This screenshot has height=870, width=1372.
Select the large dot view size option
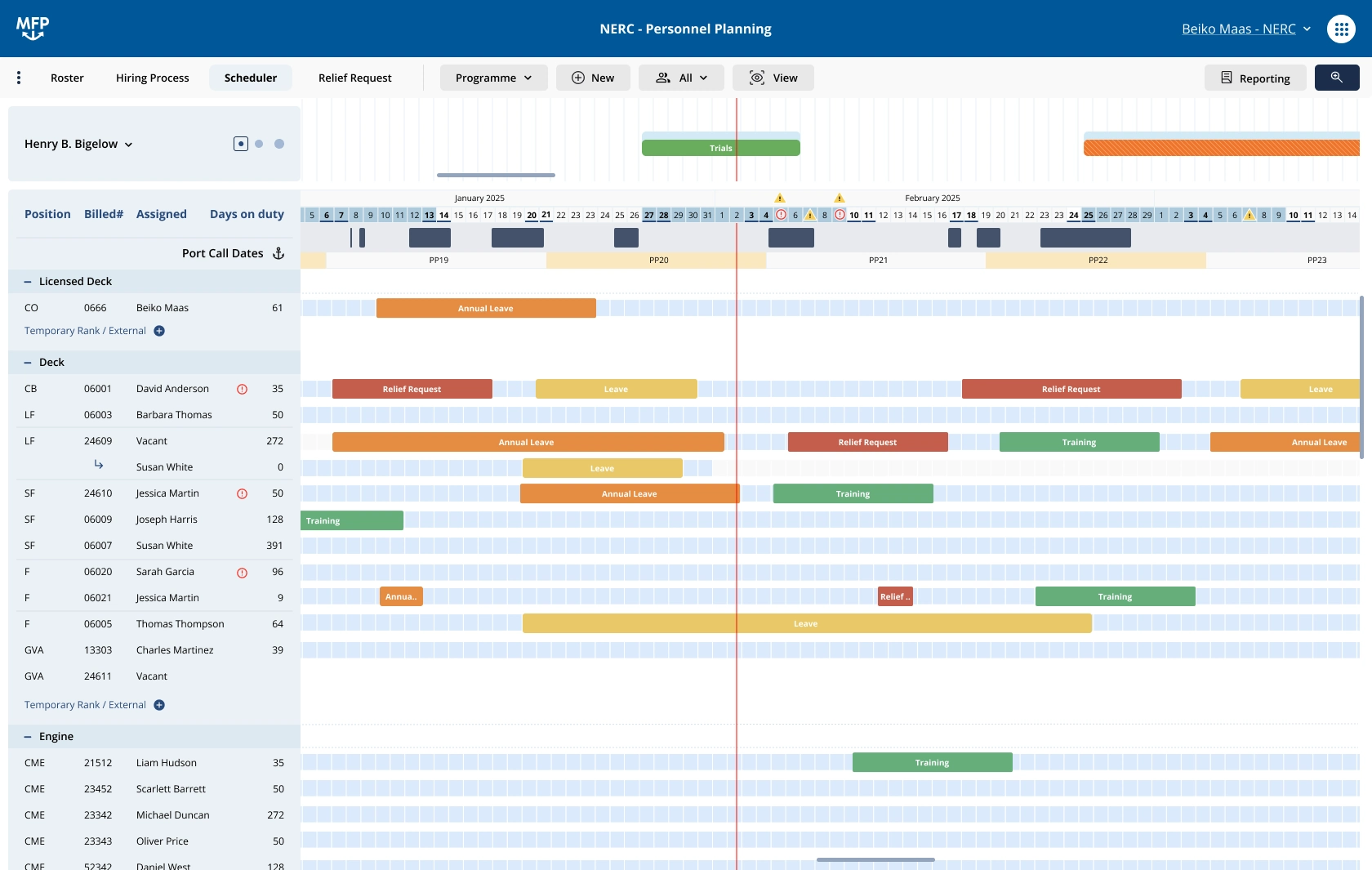279,144
